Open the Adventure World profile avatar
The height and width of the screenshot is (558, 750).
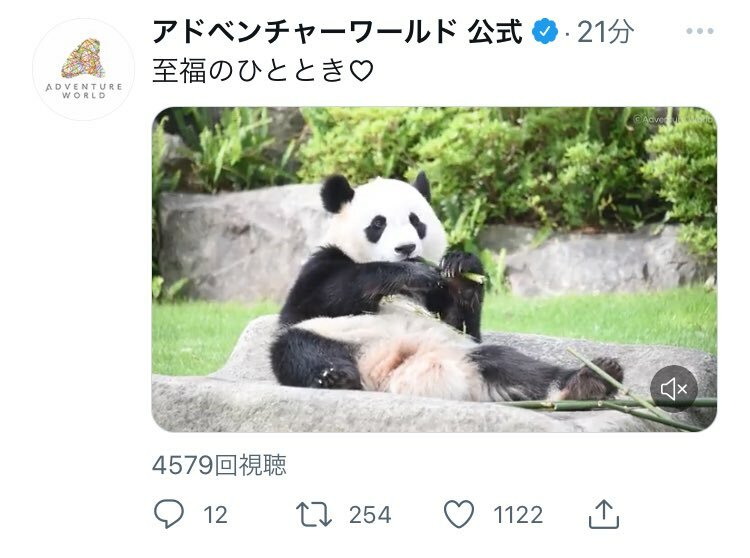click(x=84, y=69)
